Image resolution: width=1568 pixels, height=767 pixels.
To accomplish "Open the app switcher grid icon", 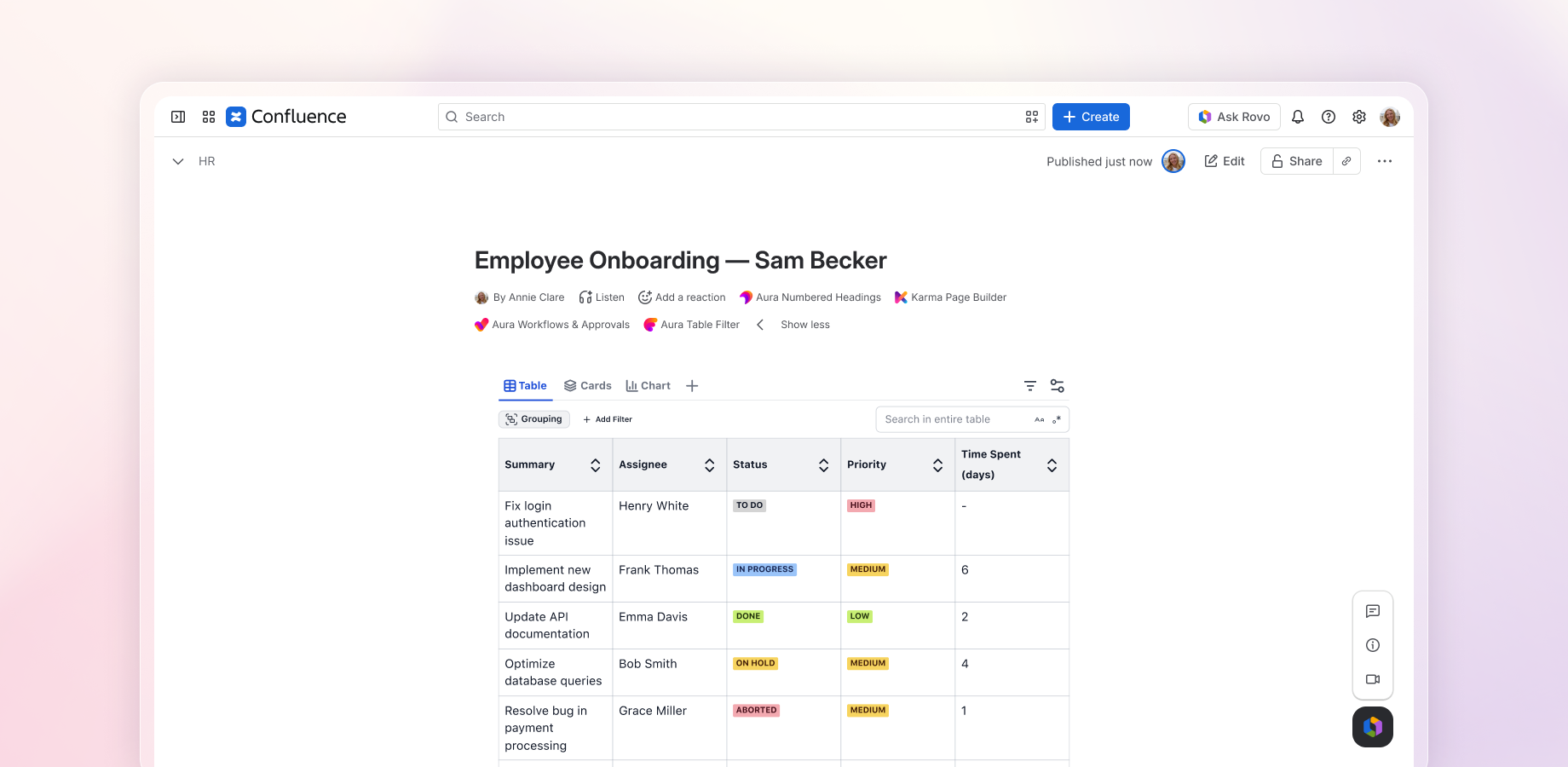I will tap(209, 117).
